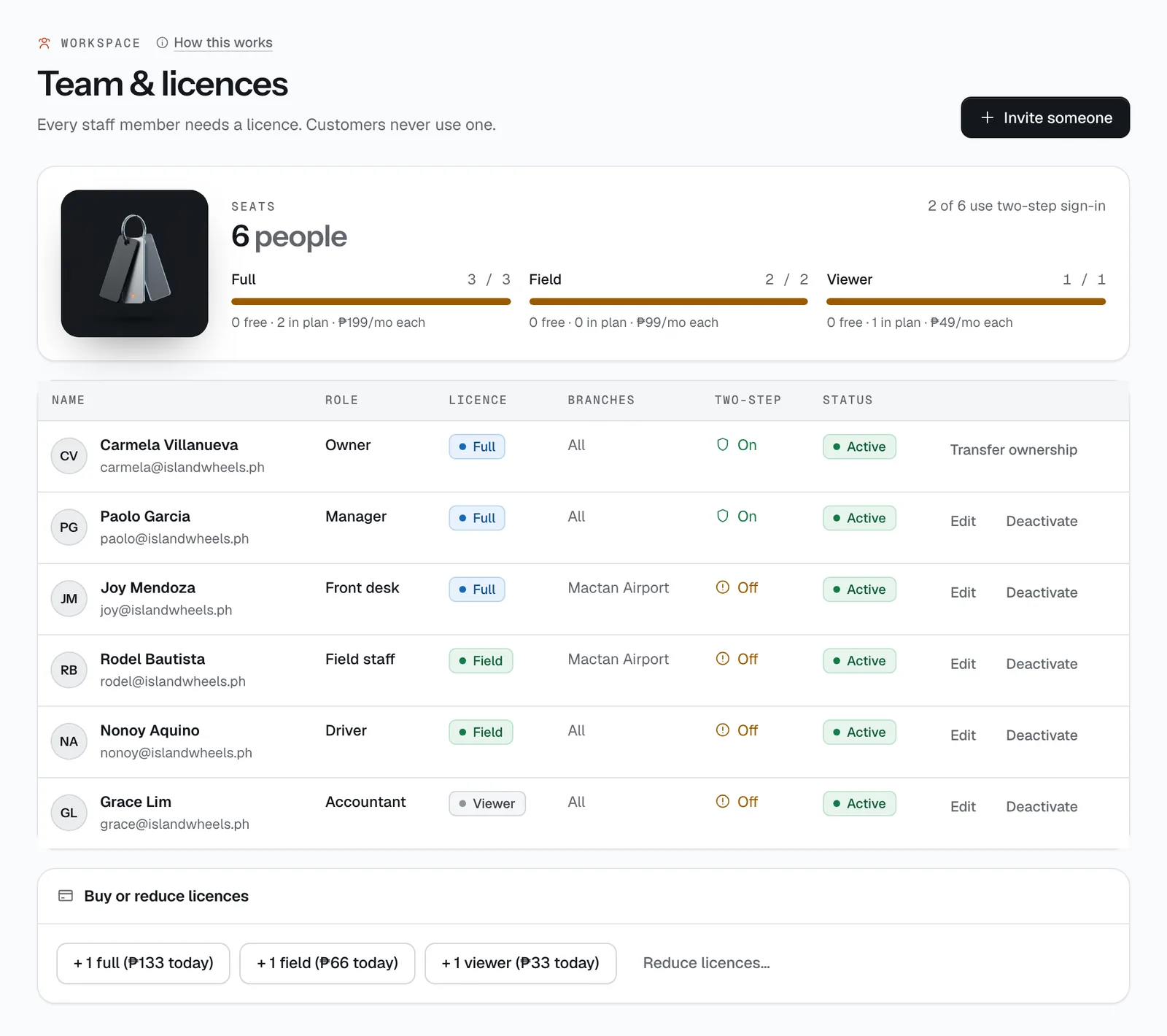This screenshot has height=1036, width=1167.
Task: Click the Invite someone button
Action: point(1045,117)
